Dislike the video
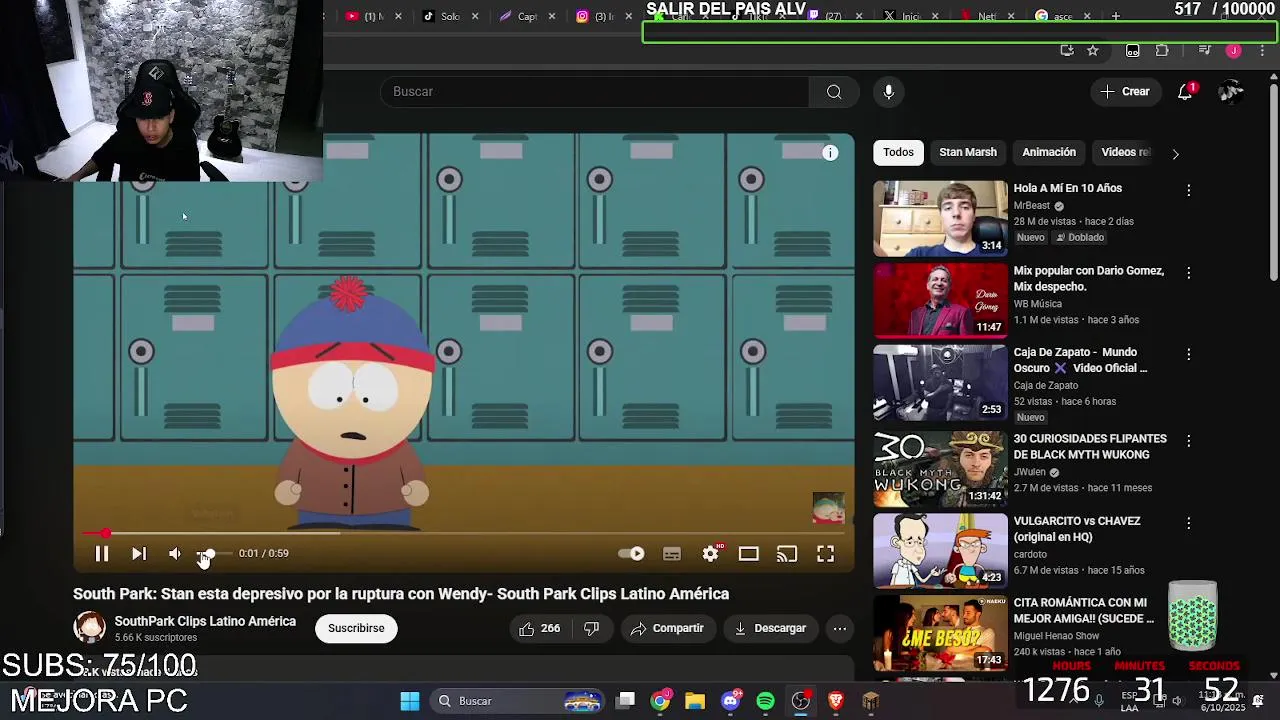Screen dimensions: 1280x720 coord(591,628)
